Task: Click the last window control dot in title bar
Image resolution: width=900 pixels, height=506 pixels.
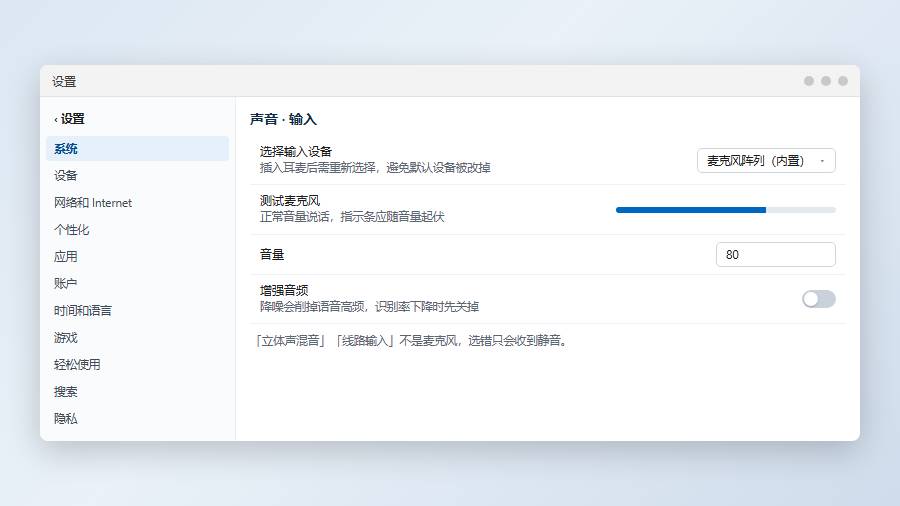Action: pyautogui.click(x=843, y=81)
